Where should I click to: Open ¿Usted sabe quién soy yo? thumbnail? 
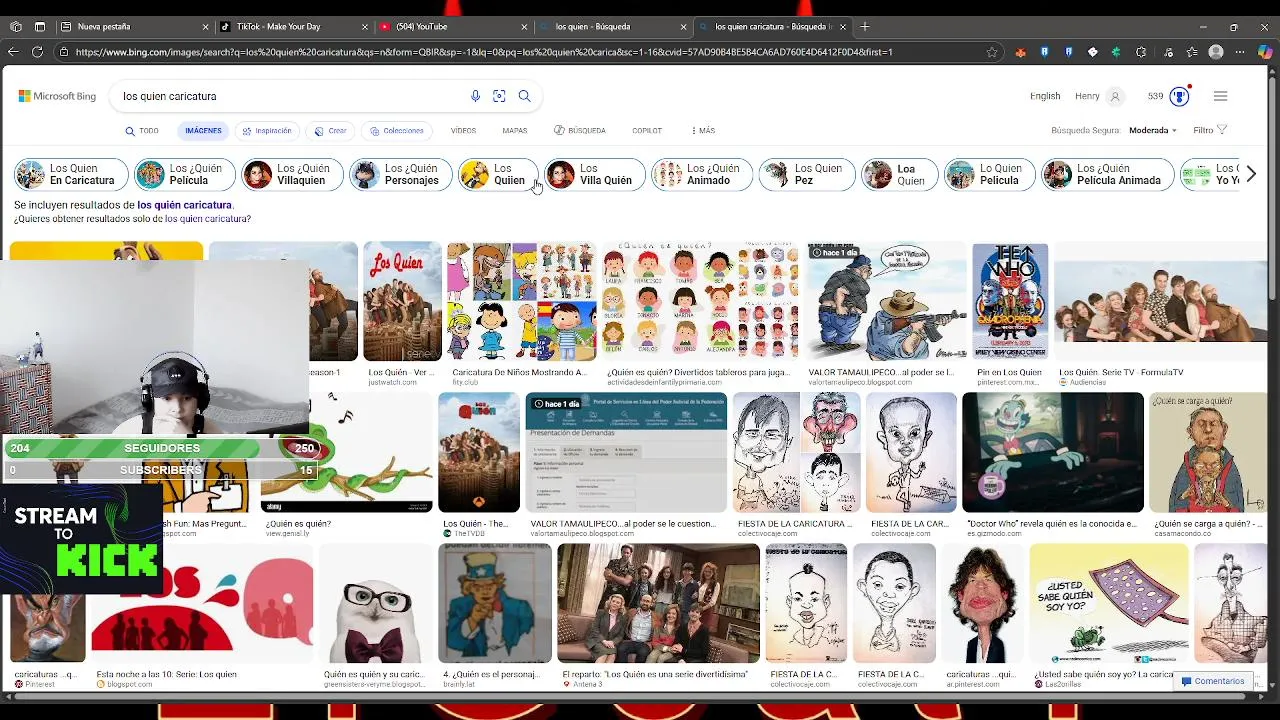click(x=1109, y=603)
